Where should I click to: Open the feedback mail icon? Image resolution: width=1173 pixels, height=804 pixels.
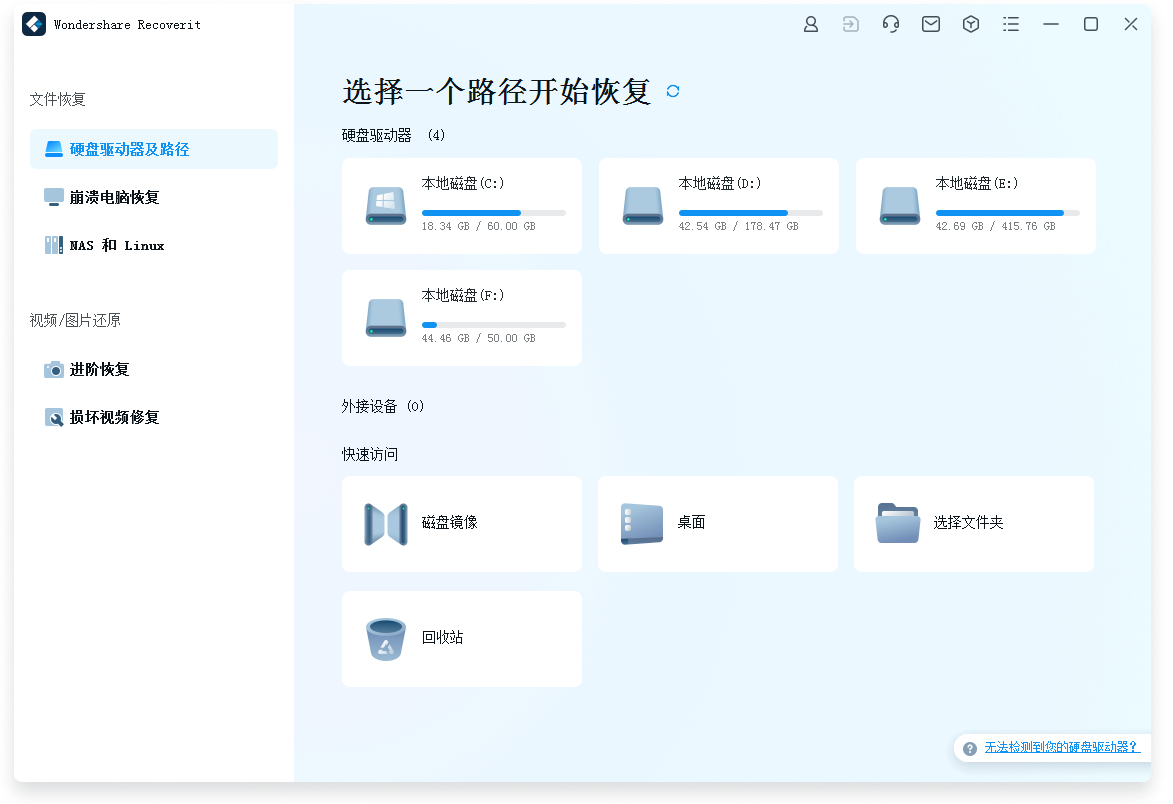(931, 23)
